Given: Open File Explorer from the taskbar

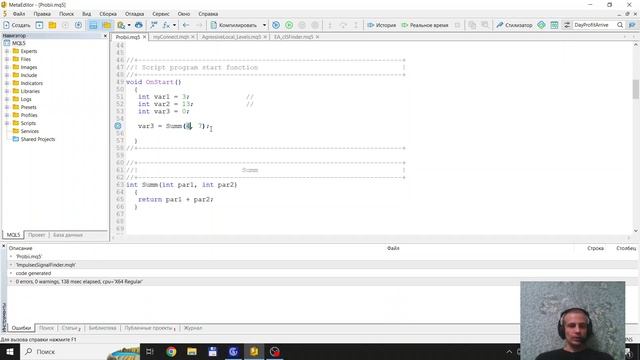Looking at the screenshot, I should pyautogui.click(x=192, y=351).
